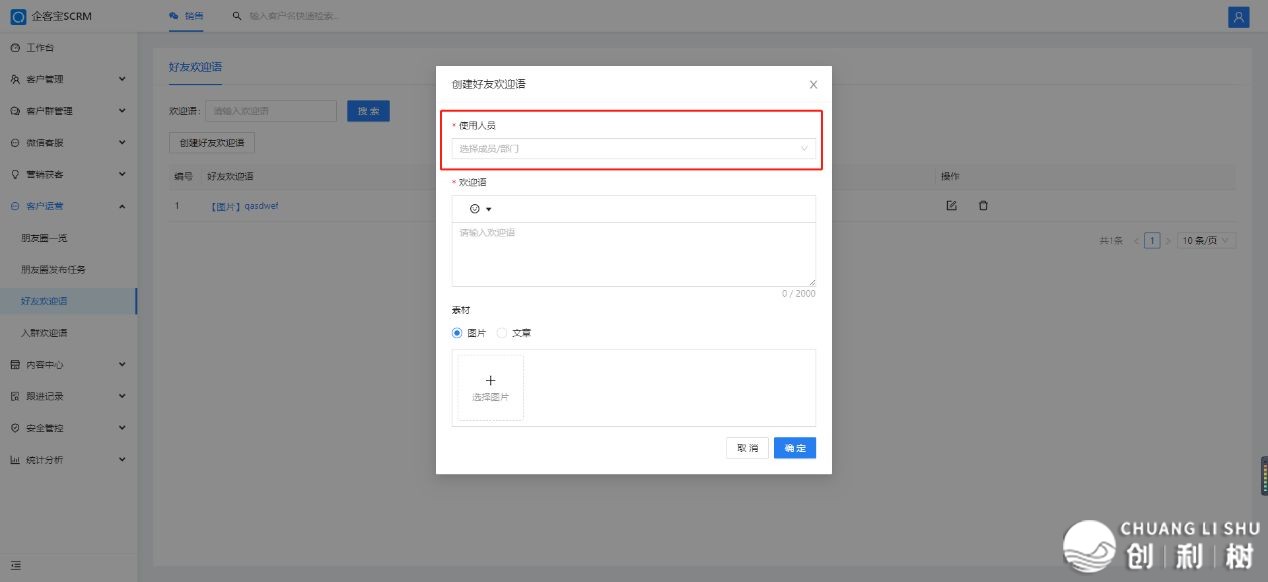This screenshot has width=1268, height=582.
Task: Click into the 请输入欢迎语 text area
Action: tap(633, 255)
